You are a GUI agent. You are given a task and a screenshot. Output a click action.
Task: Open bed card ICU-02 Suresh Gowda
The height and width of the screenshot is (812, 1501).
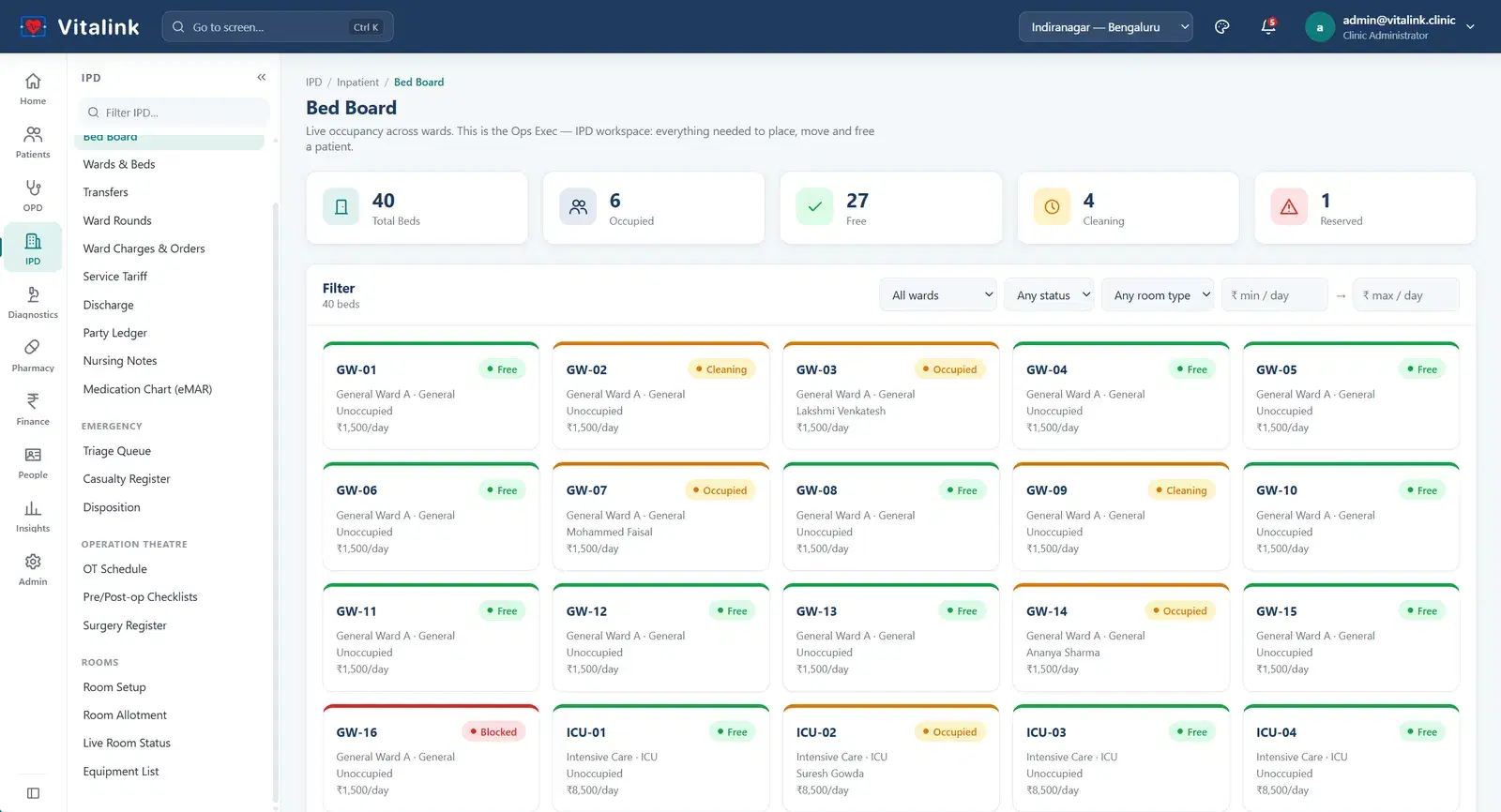click(x=891, y=759)
